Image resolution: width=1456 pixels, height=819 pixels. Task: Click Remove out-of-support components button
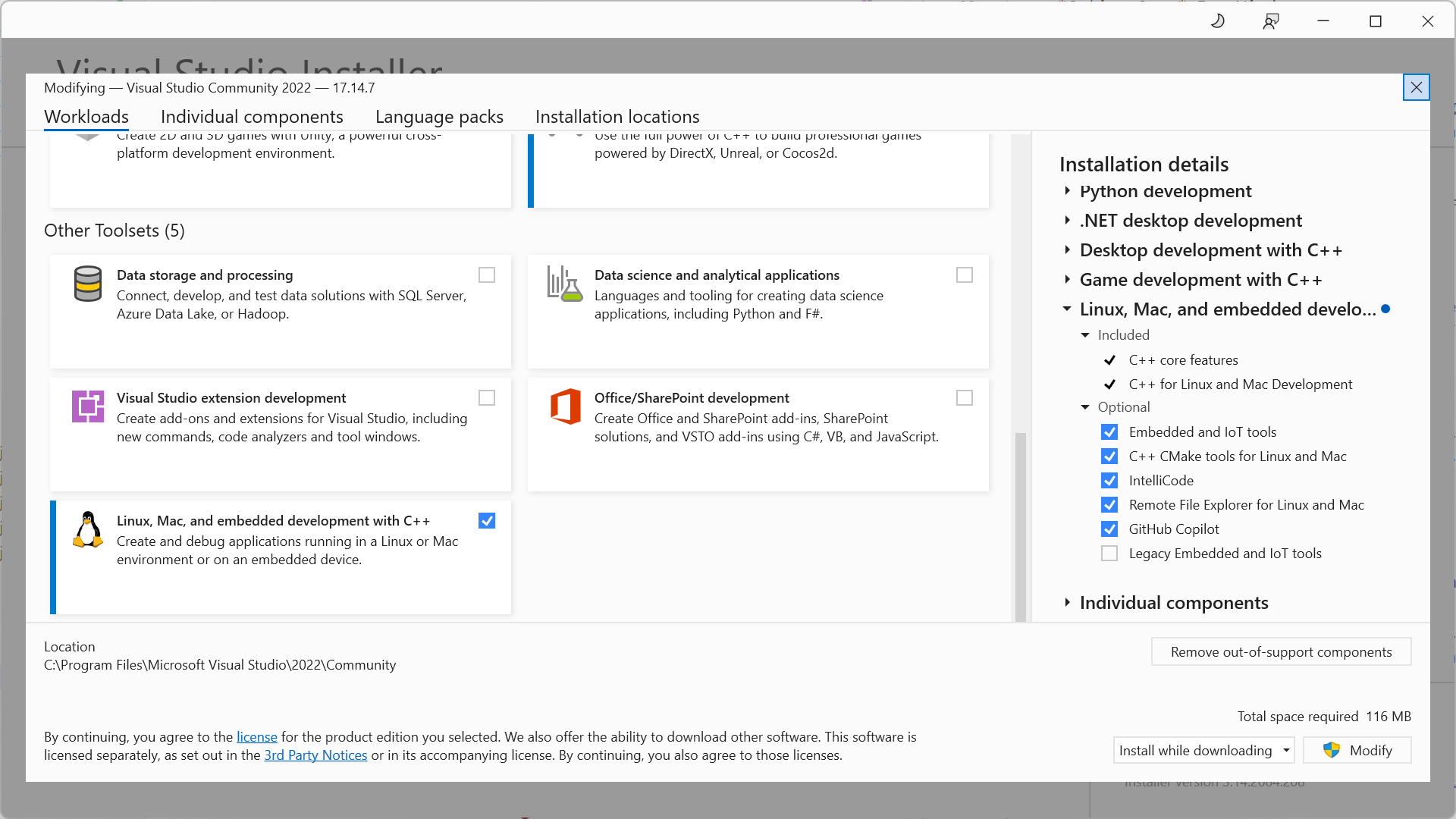click(1281, 652)
